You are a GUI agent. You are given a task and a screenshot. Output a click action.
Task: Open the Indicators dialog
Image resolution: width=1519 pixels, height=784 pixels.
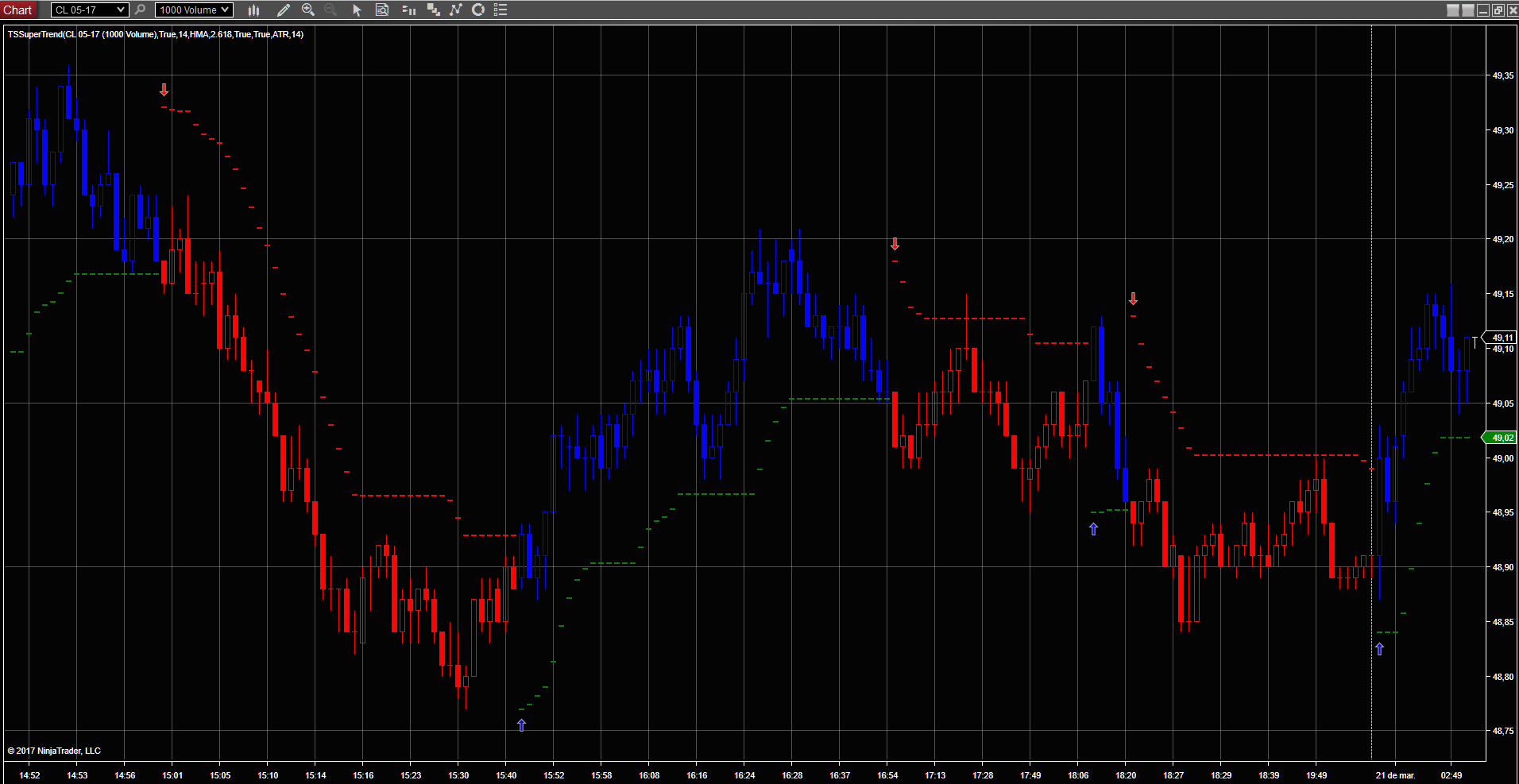click(455, 10)
